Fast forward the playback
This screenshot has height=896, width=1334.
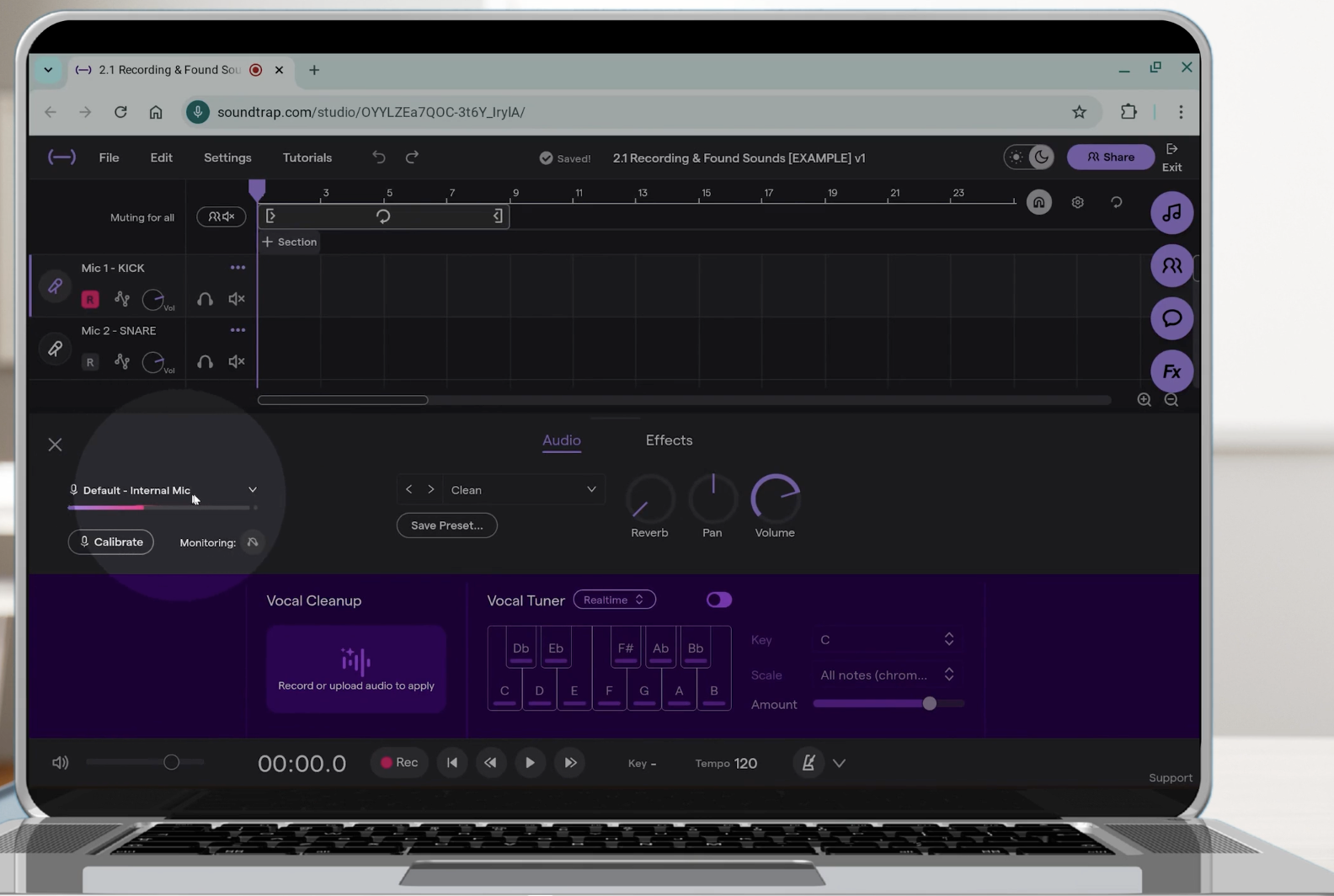tap(570, 763)
